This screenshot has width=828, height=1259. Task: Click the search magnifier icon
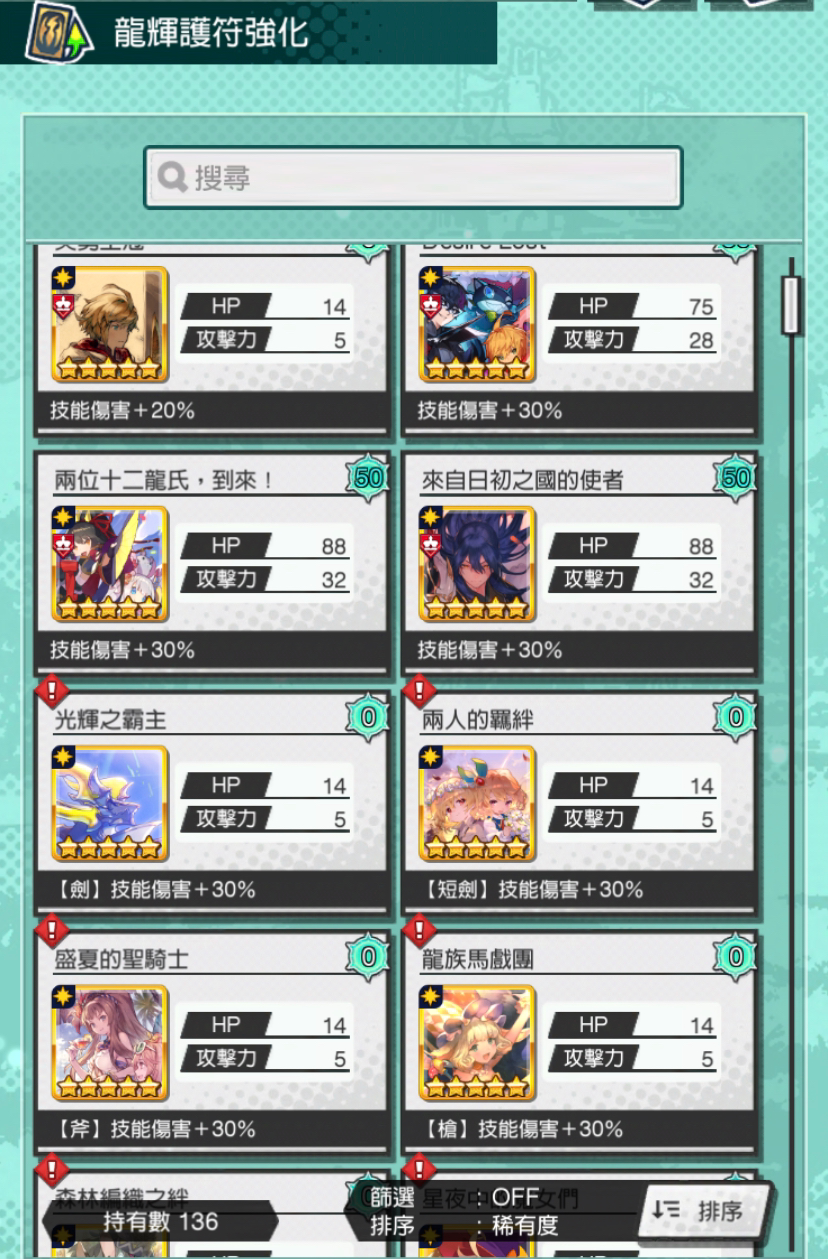pos(173,178)
